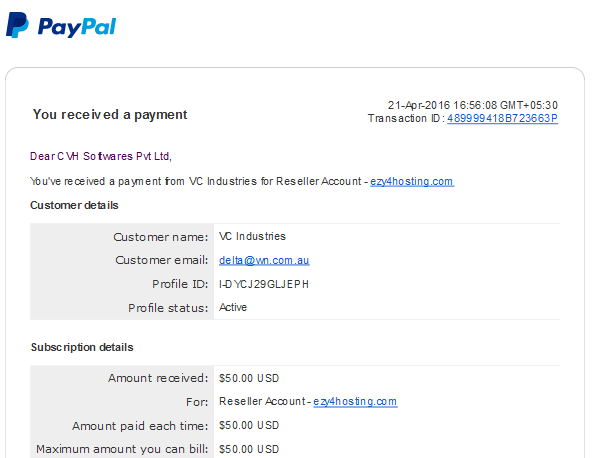This screenshot has width=601, height=458.
Task: Open ezy4hosting.com link in payment message
Action: click(412, 181)
